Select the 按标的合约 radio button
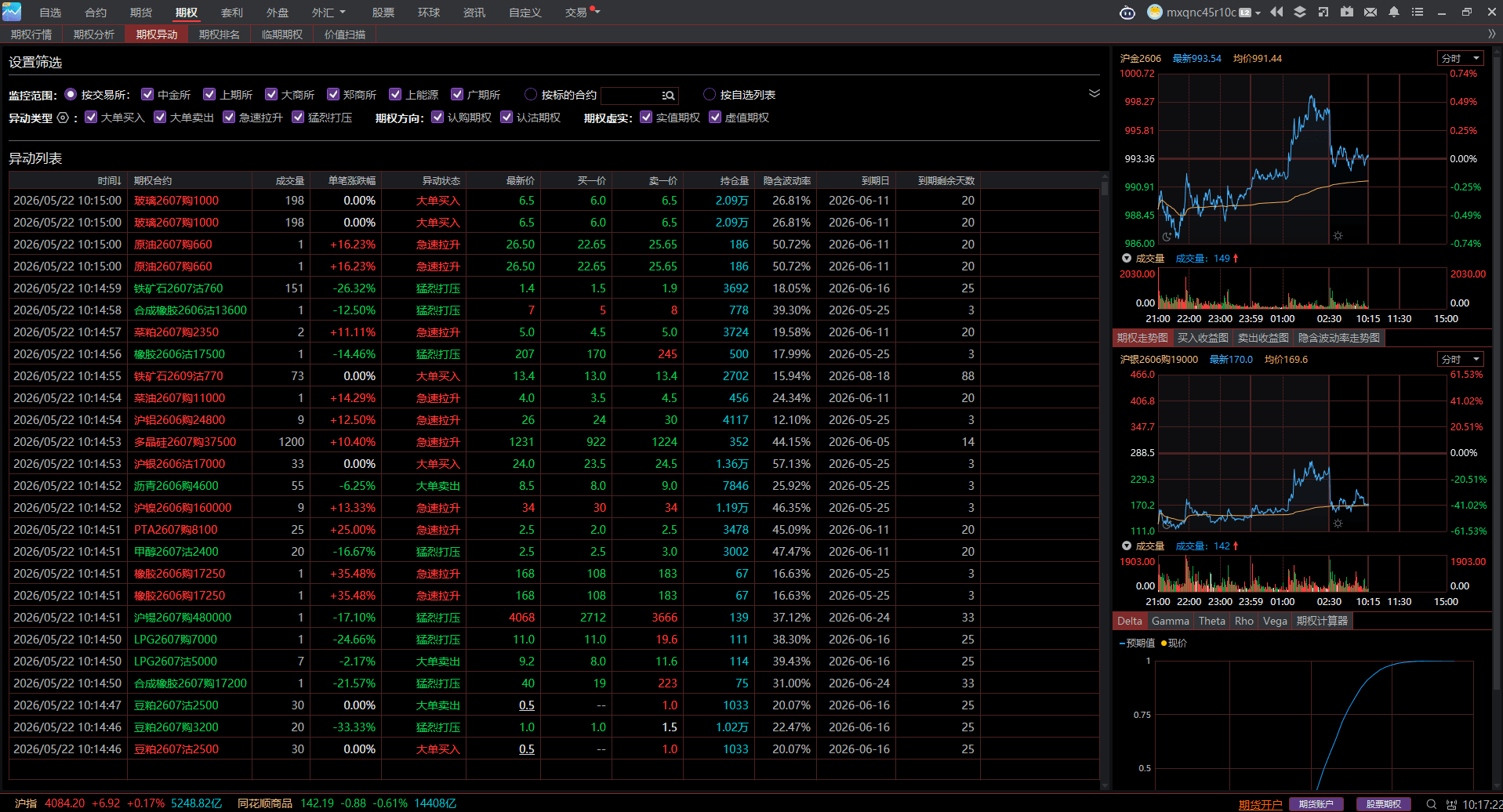 pyautogui.click(x=531, y=94)
